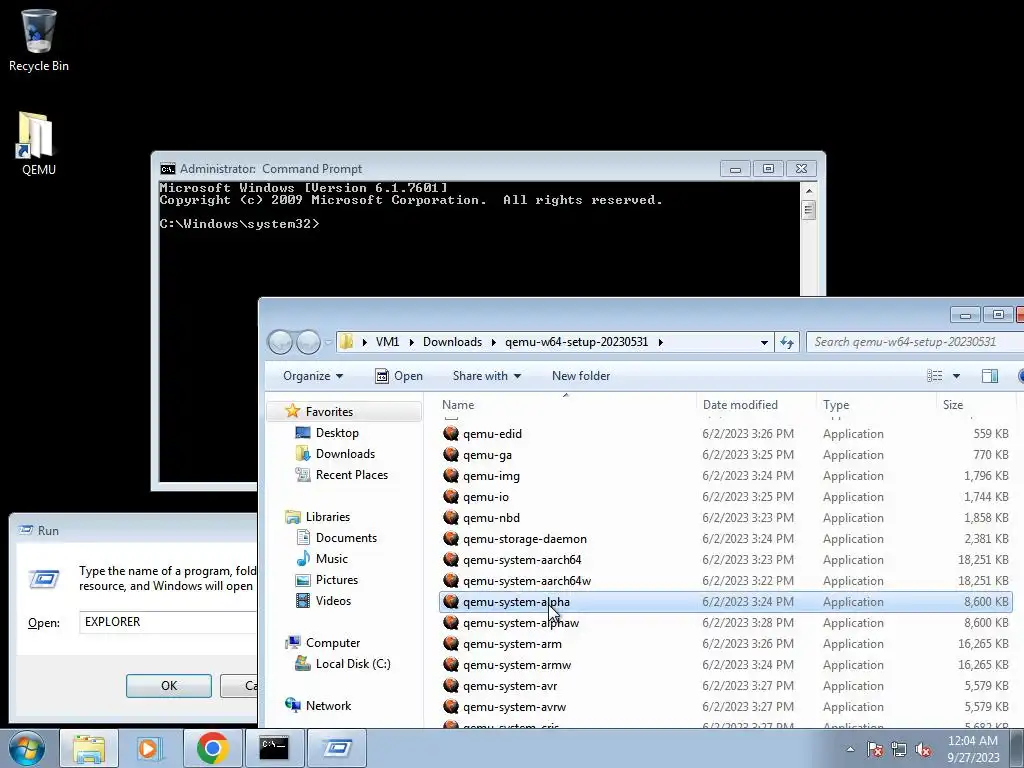Focus the Search qemu-w64-setup-20230531 box
This screenshot has width=1024, height=768.
point(914,342)
